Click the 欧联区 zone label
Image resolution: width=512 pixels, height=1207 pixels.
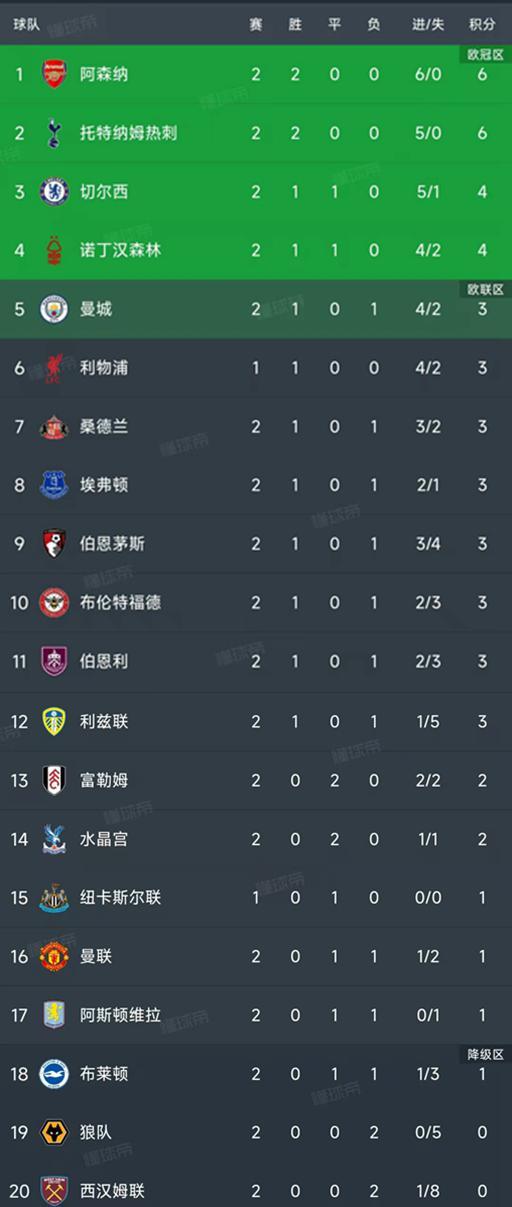(485, 289)
